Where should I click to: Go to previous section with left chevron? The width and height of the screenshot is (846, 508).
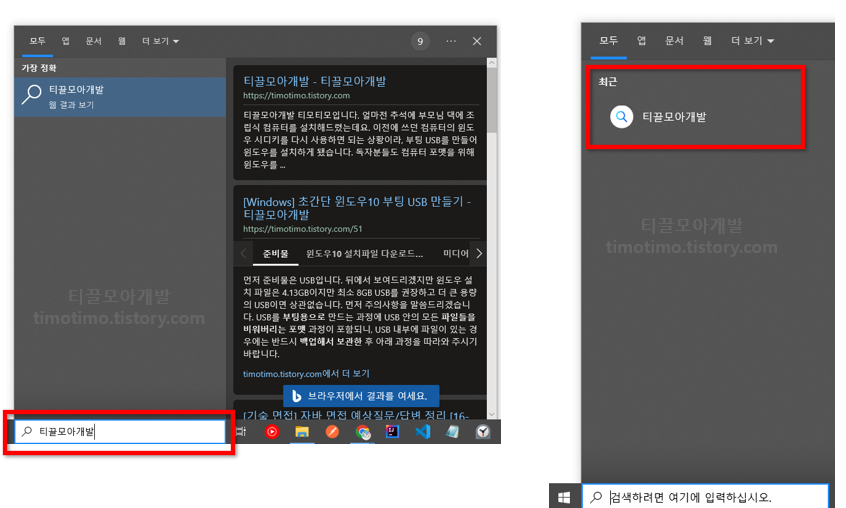click(x=243, y=253)
